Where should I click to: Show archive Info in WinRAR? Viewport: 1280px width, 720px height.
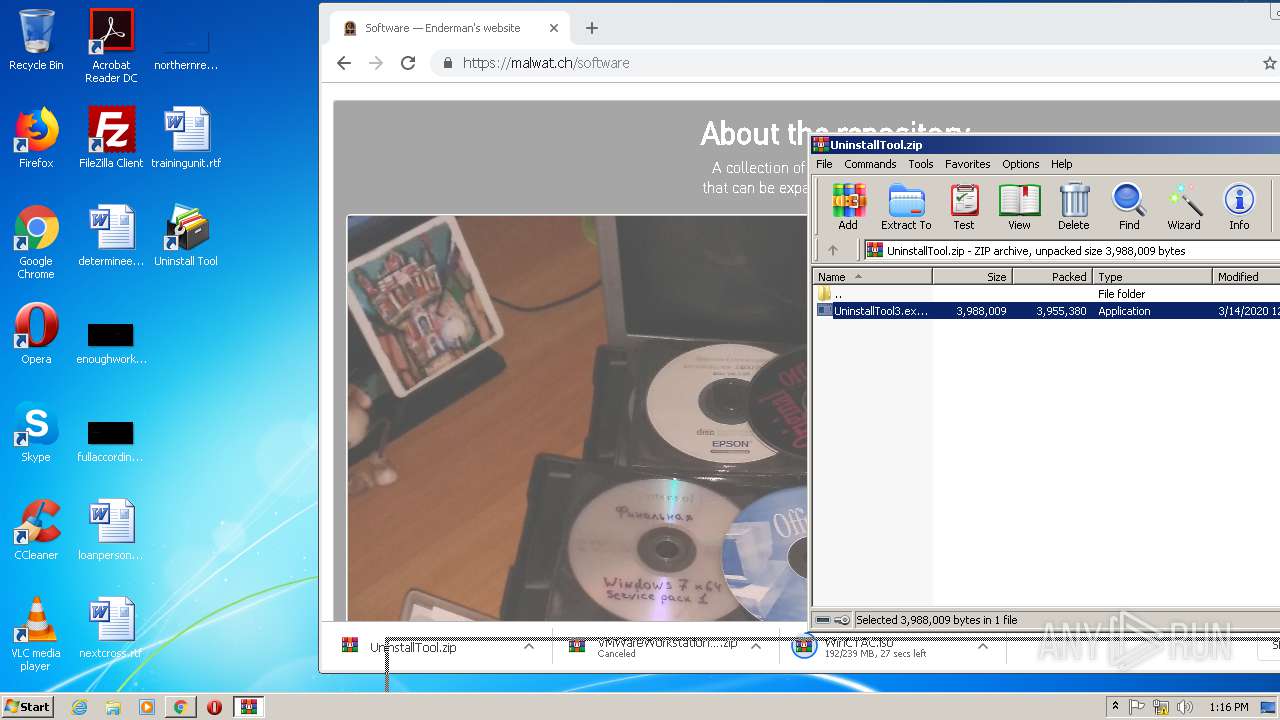click(x=1239, y=207)
